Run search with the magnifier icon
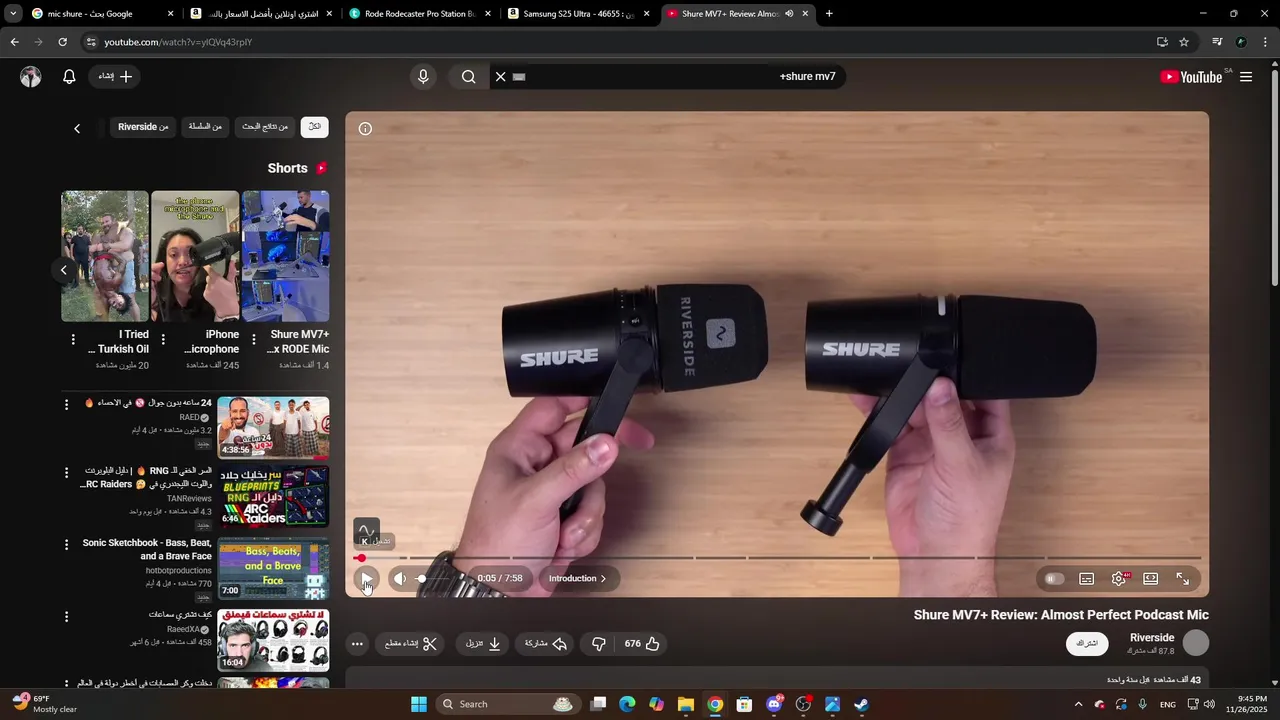Image resolution: width=1280 pixels, height=720 pixels. (x=468, y=76)
